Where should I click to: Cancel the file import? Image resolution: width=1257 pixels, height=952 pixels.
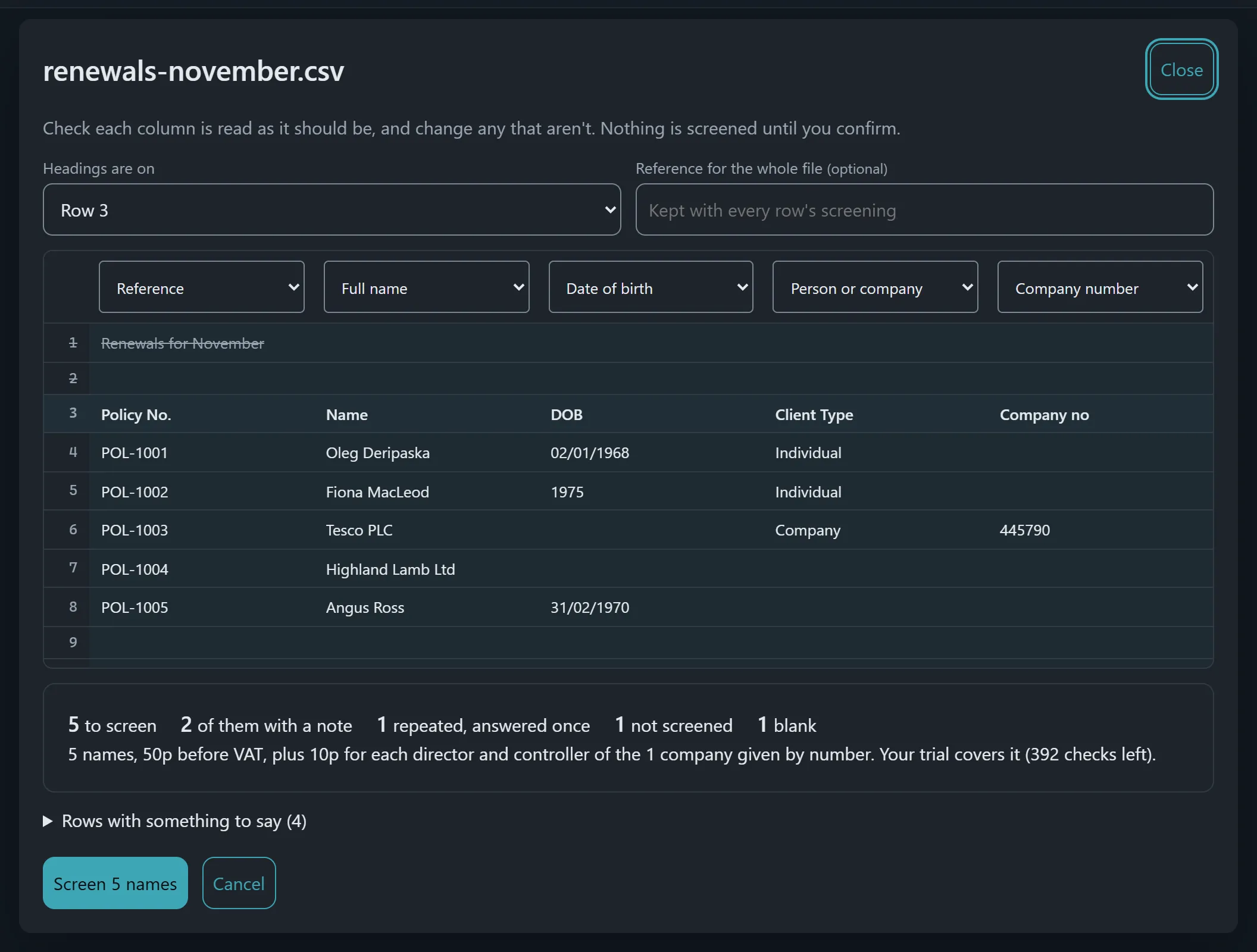pos(239,883)
